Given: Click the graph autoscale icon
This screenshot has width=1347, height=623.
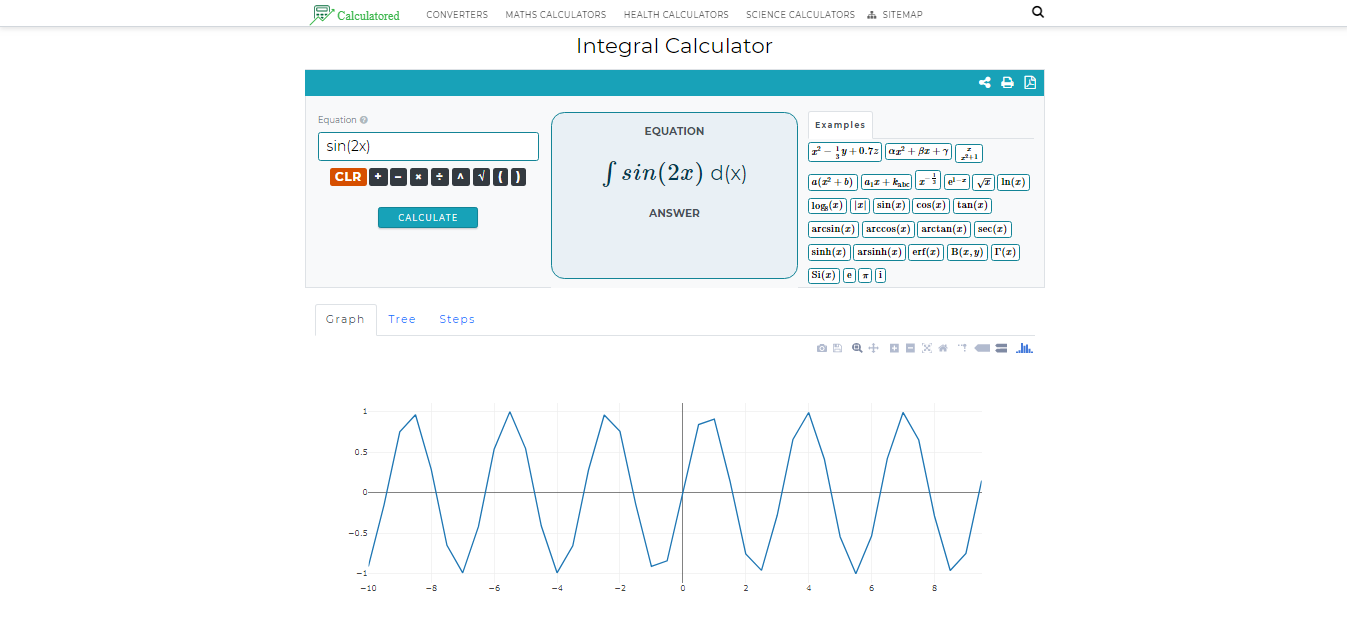Looking at the screenshot, I should [x=927, y=348].
